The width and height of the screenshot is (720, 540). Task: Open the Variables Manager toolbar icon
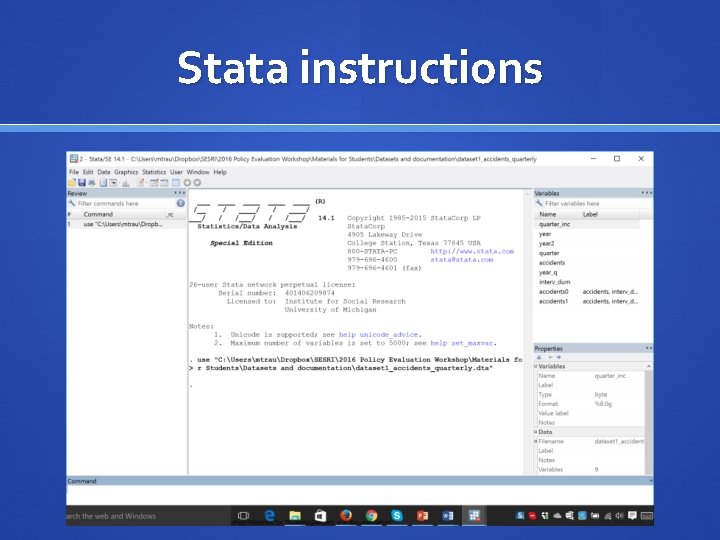point(175,183)
